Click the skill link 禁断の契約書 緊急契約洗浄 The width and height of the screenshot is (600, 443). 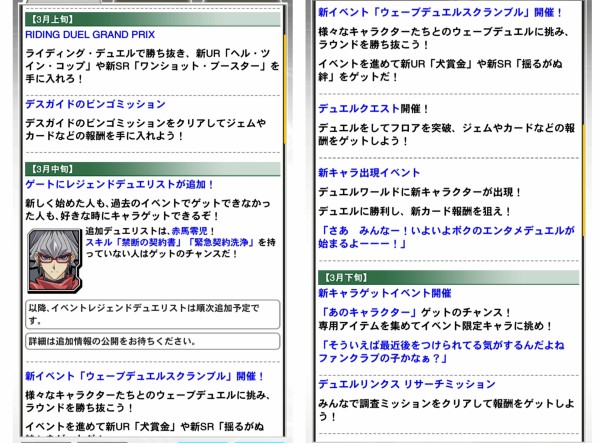170,242
